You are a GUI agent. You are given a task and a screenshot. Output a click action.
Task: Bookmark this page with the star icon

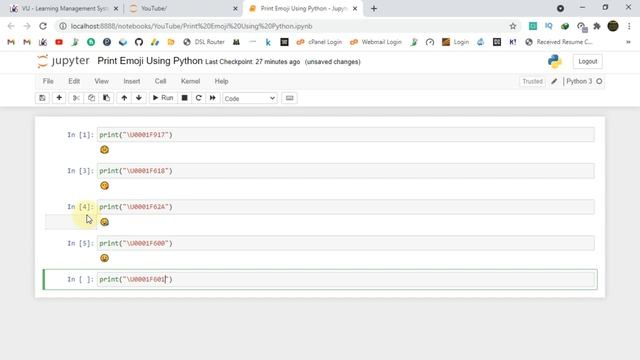click(513, 26)
